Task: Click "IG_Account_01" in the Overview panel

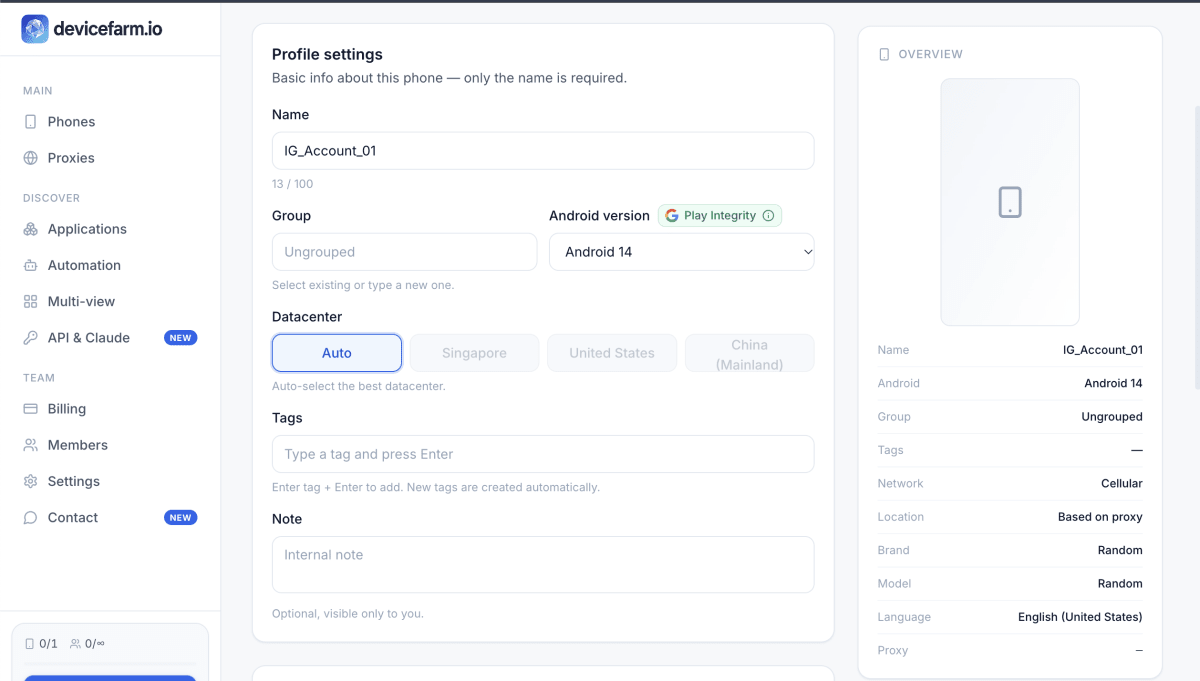Action: point(1103,350)
